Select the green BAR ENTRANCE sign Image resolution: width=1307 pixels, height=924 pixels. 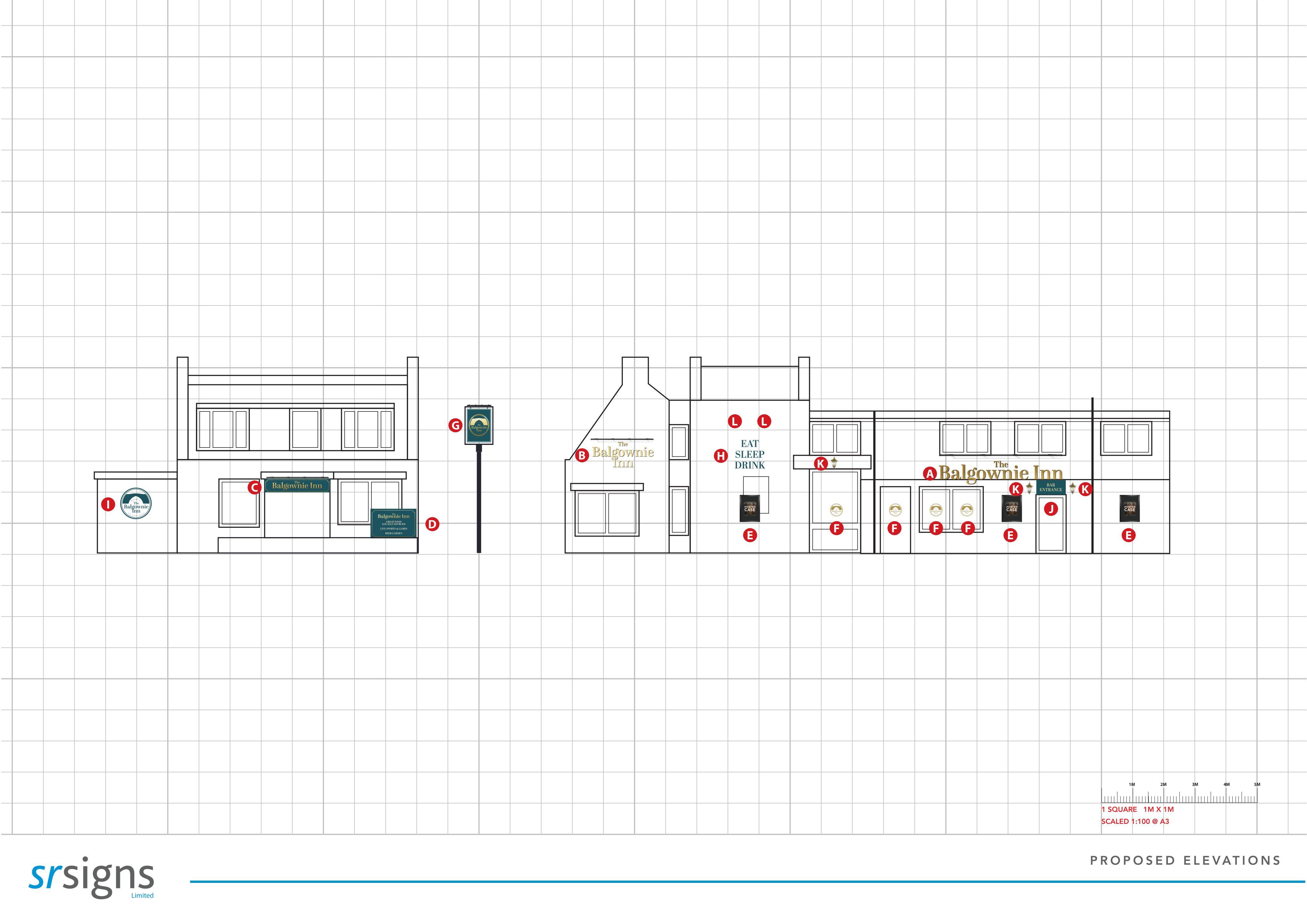coord(1051,488)
